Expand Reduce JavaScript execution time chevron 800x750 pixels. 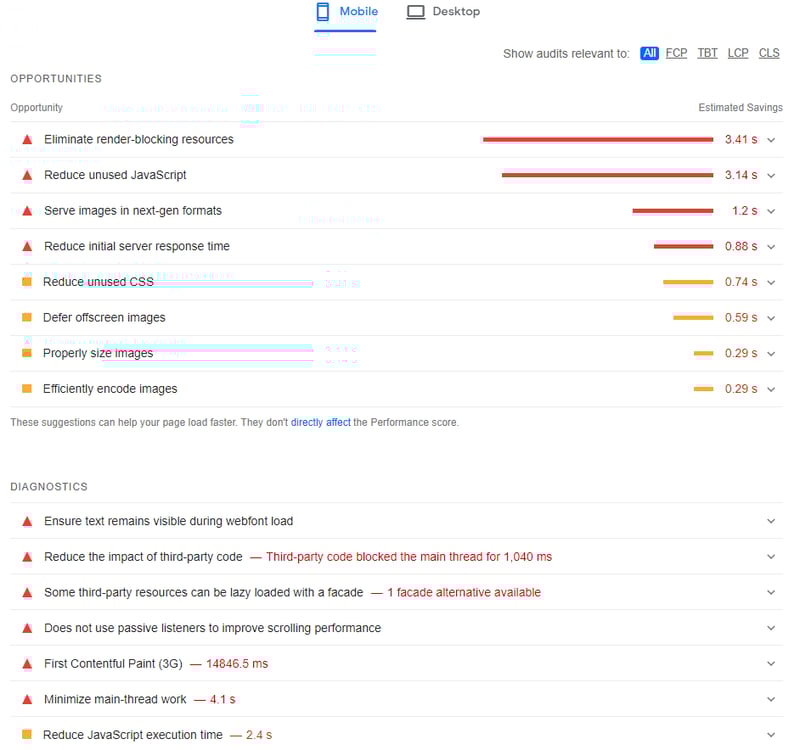point(771,735)
